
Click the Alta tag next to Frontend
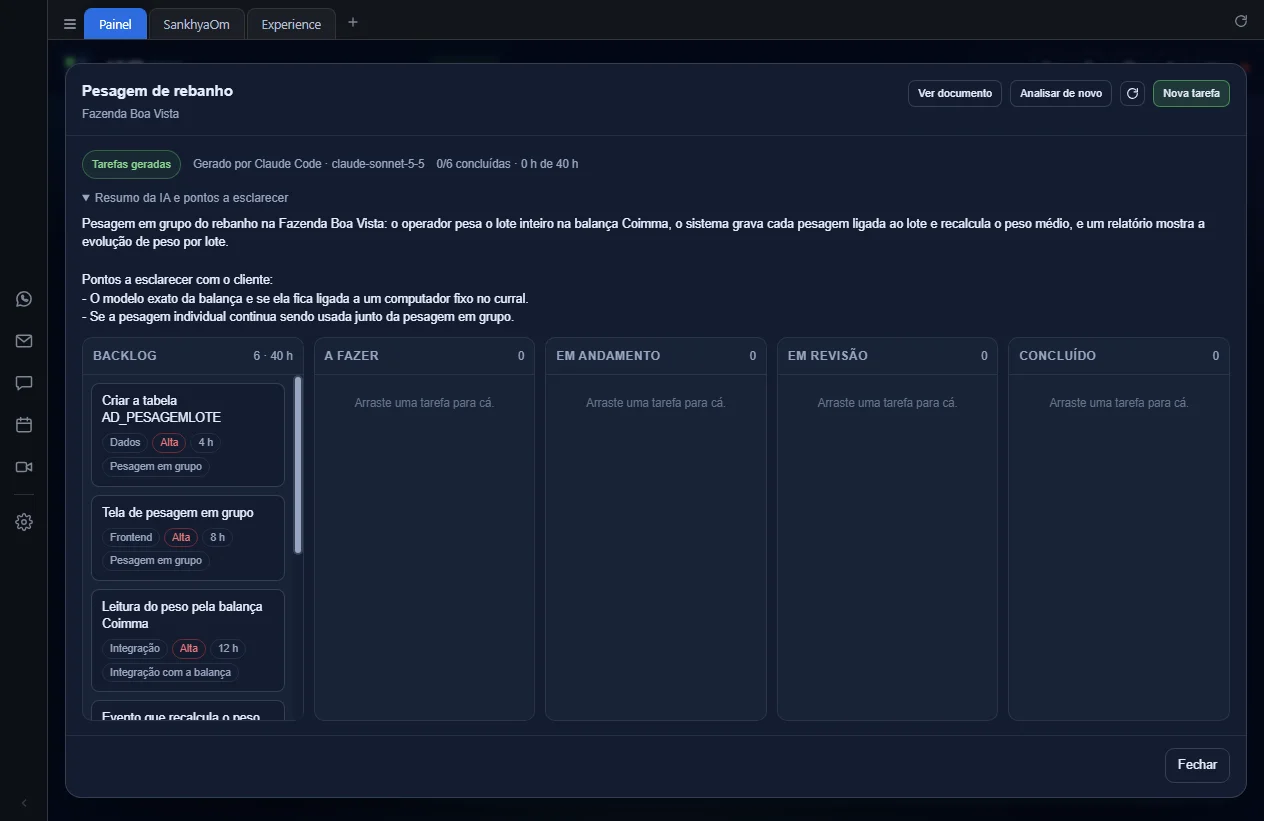point(181,537)
